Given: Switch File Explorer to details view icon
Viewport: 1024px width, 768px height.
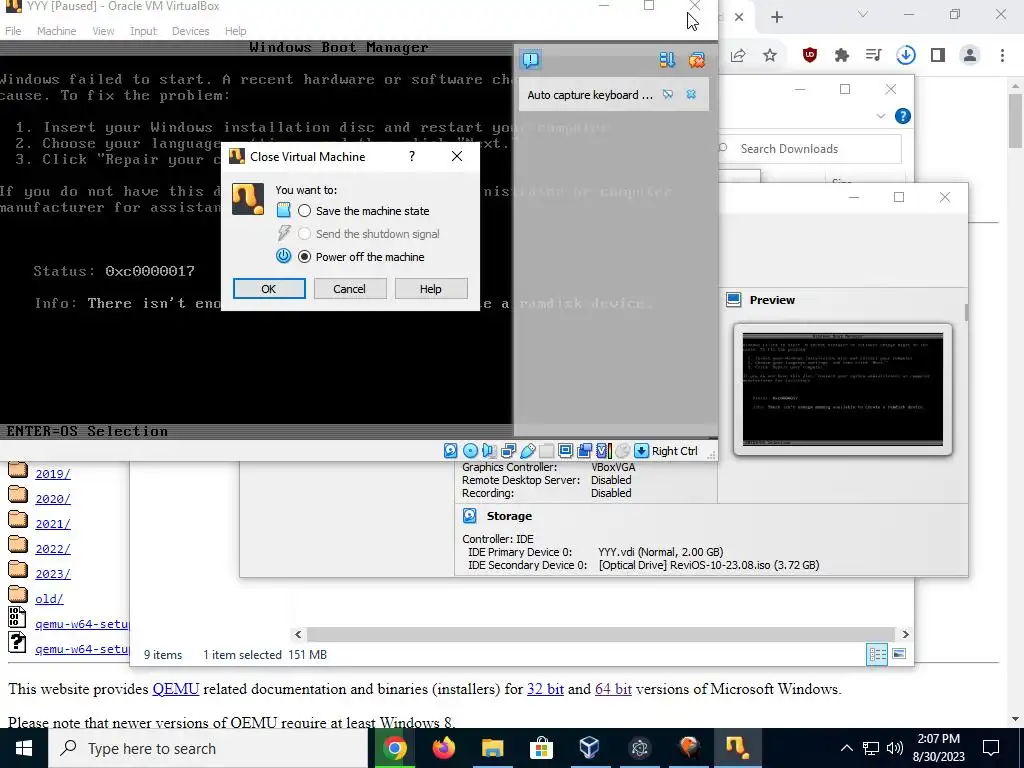Looking at the screenshot, I should point(877,654).
